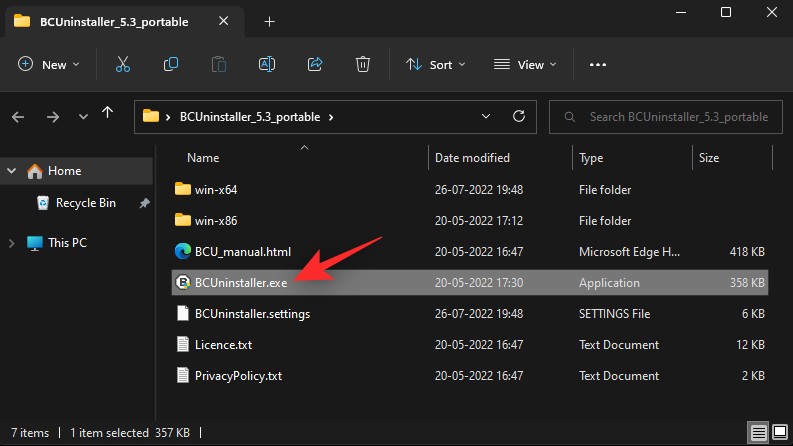
Task: Select the BCUninstaller.exe file name
Action: (x=241, y=283)
